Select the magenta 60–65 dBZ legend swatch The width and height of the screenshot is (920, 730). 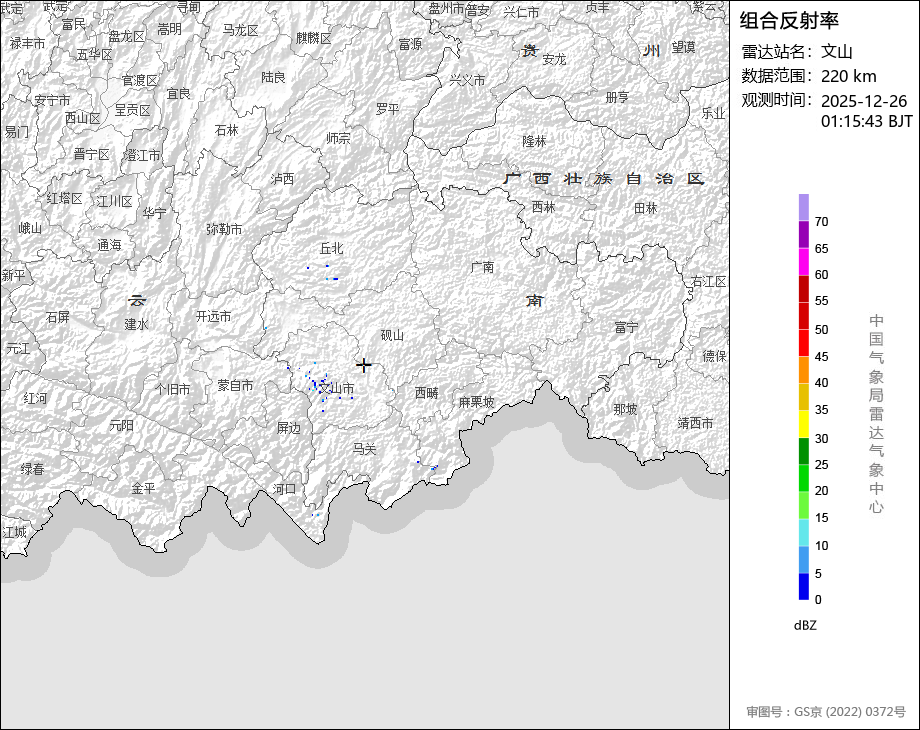pos(804,261)
